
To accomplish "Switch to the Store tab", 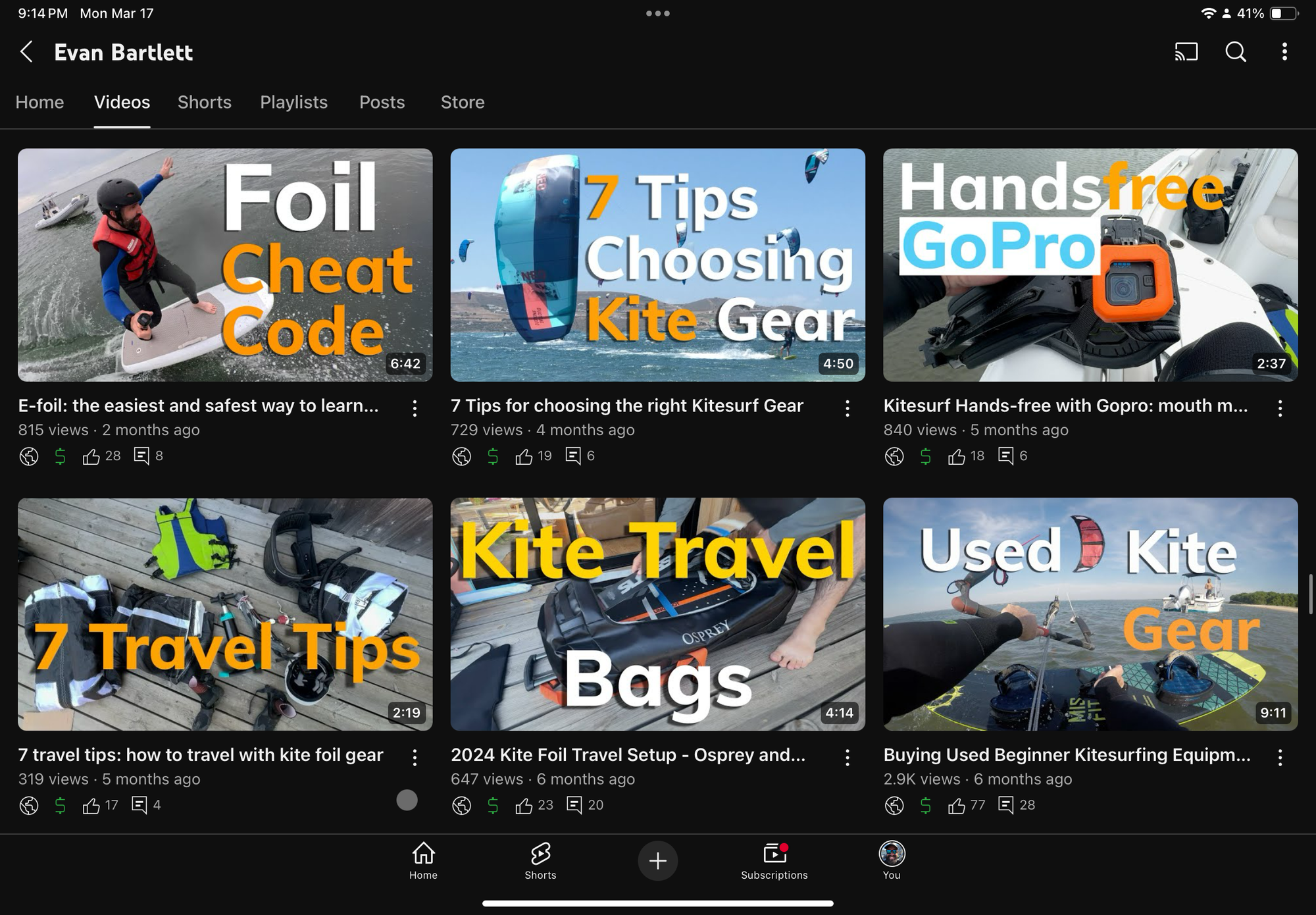I will 462,102.
